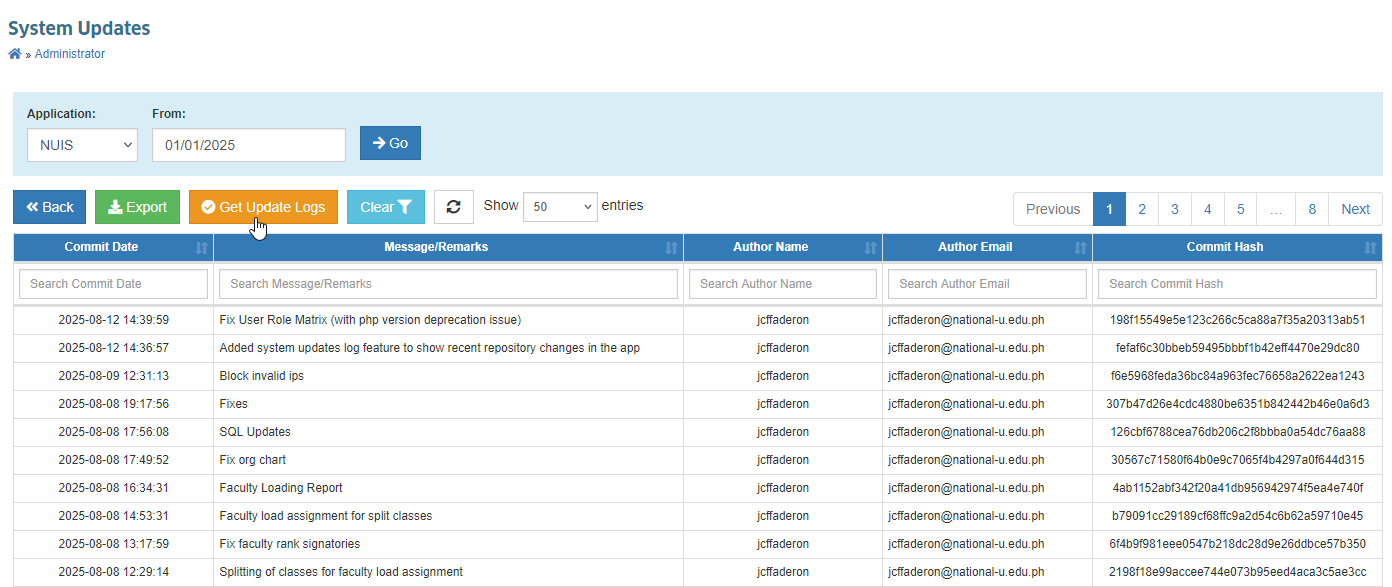Open the Administrator breadcrumb link
The image size is (1392, 587).
tap(70, 54)
